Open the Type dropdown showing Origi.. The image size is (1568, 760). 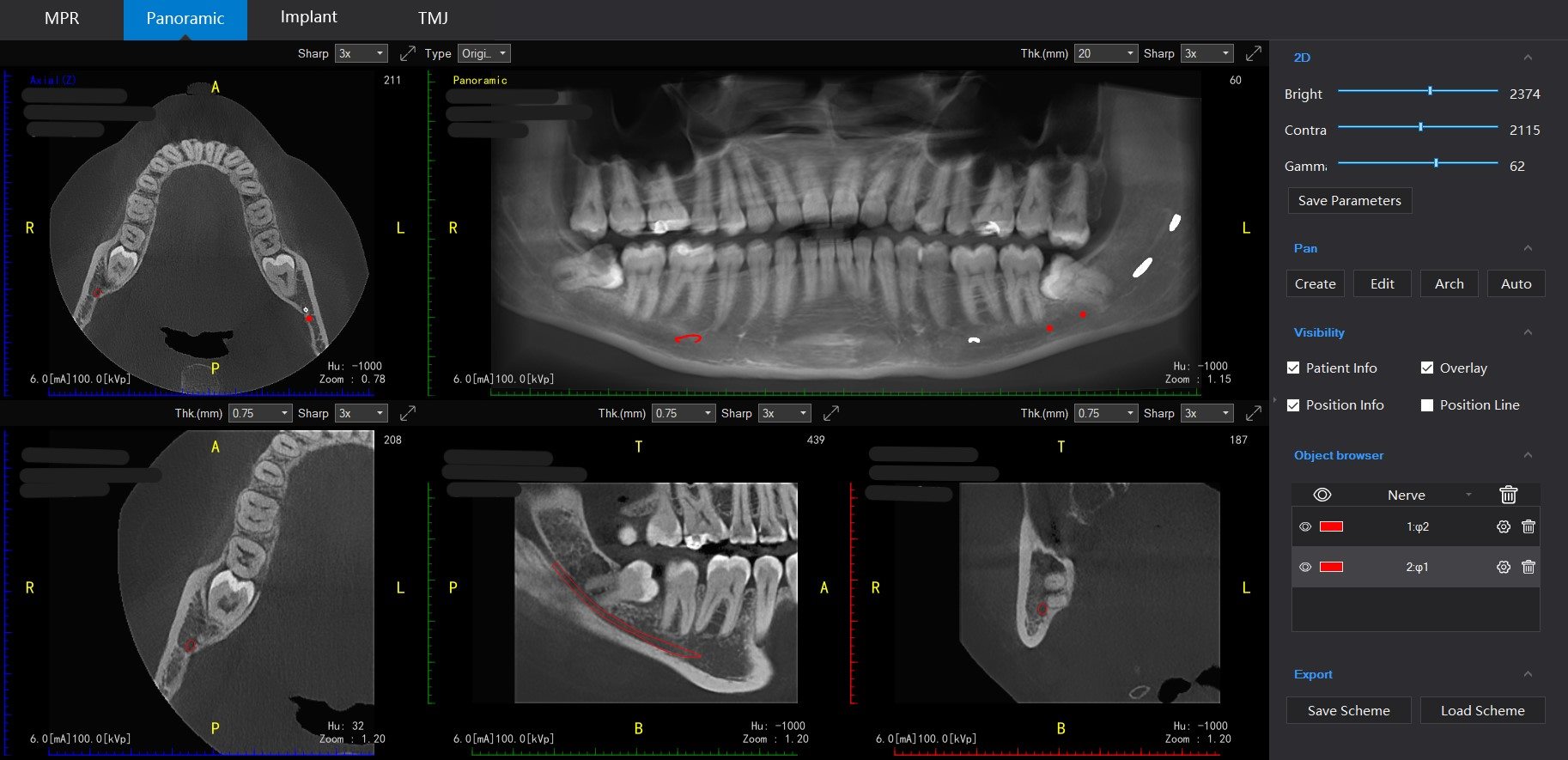484,53
